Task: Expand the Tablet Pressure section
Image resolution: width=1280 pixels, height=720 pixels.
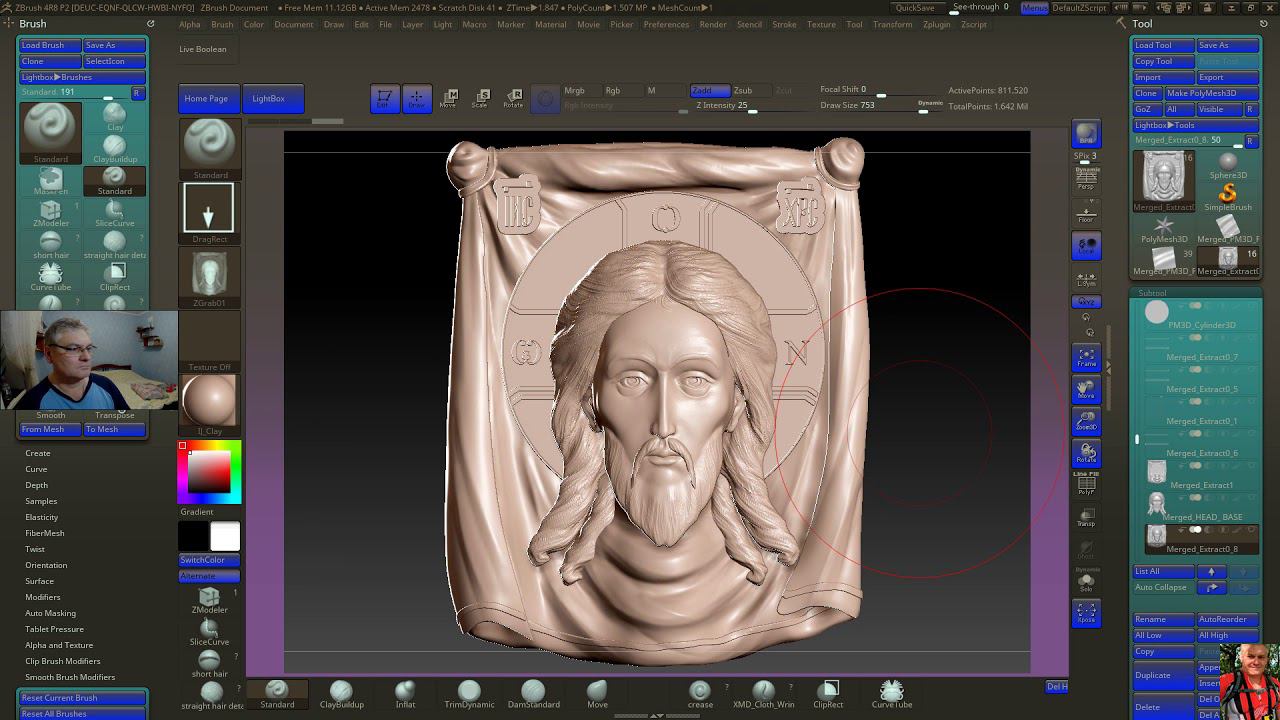Action: (54, 629)
